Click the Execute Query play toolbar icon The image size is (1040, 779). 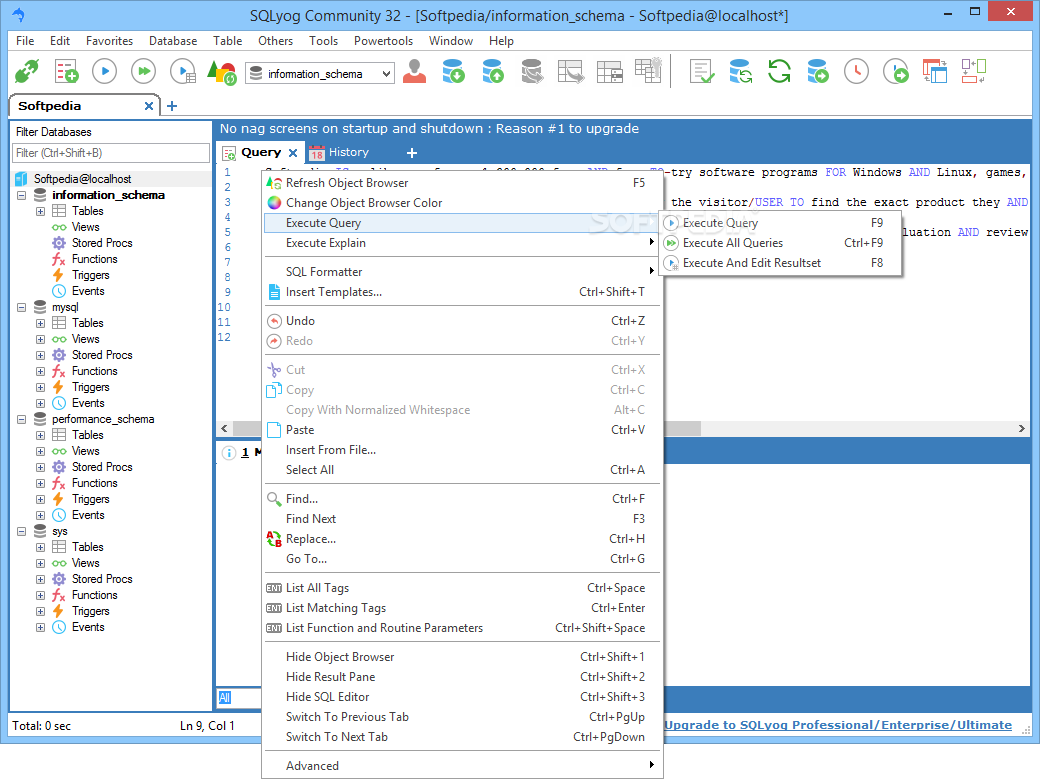[x=105, y=71]
